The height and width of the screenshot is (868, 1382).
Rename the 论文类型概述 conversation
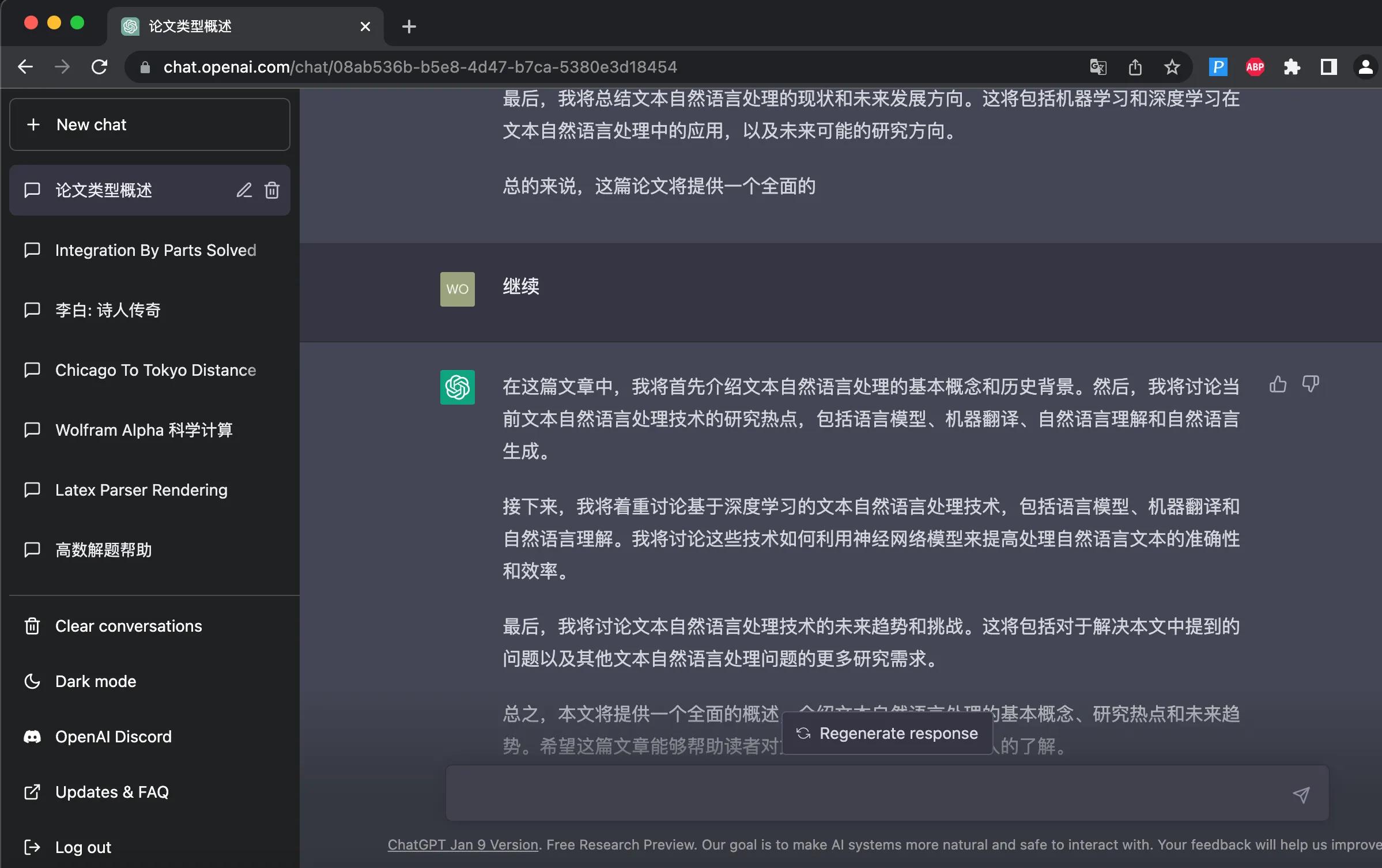tap(244, 190)
